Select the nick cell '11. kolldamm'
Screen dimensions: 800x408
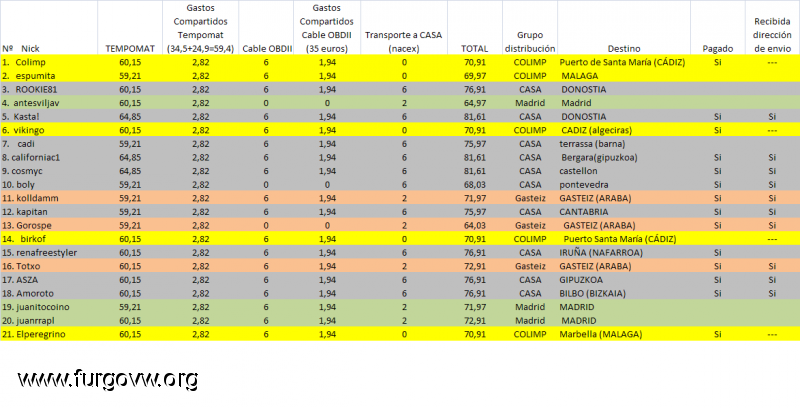click(30, 198)
